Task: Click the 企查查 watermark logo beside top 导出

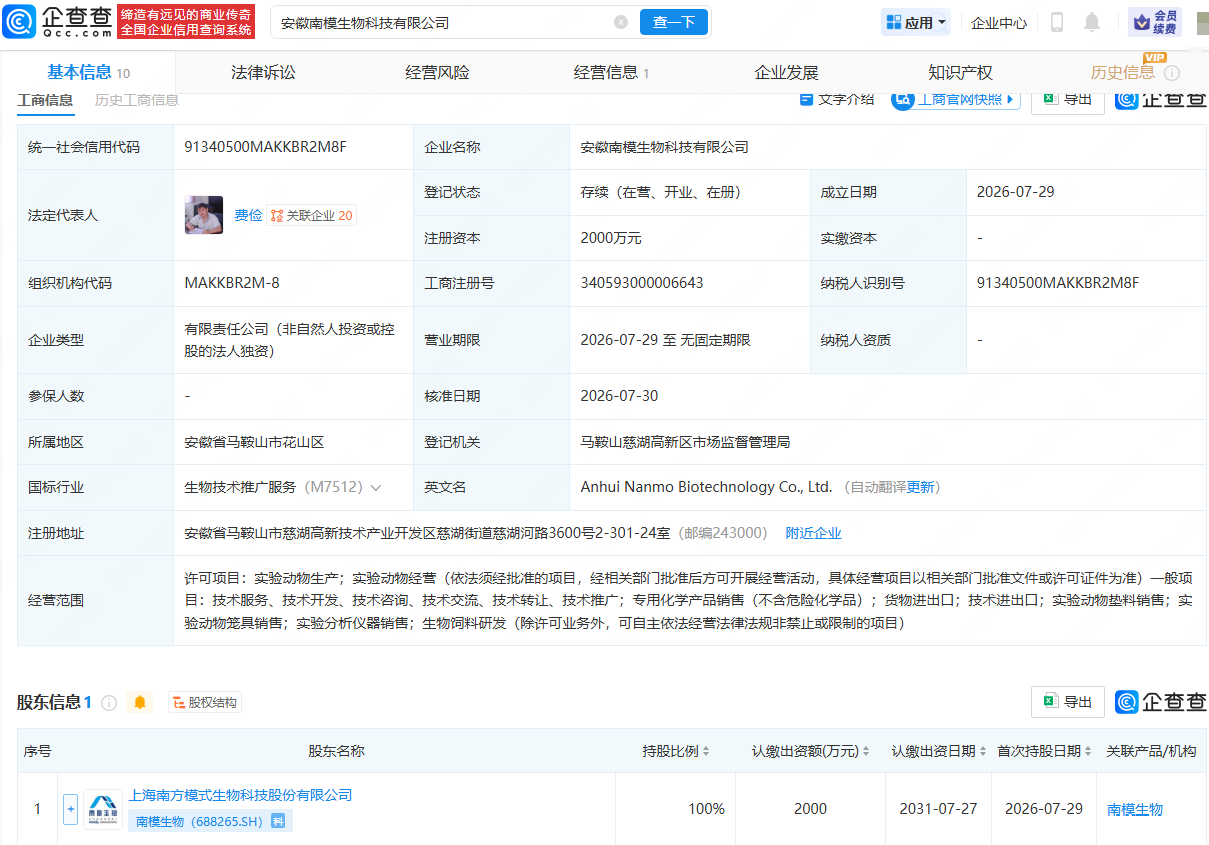Action: point(1161,99)
